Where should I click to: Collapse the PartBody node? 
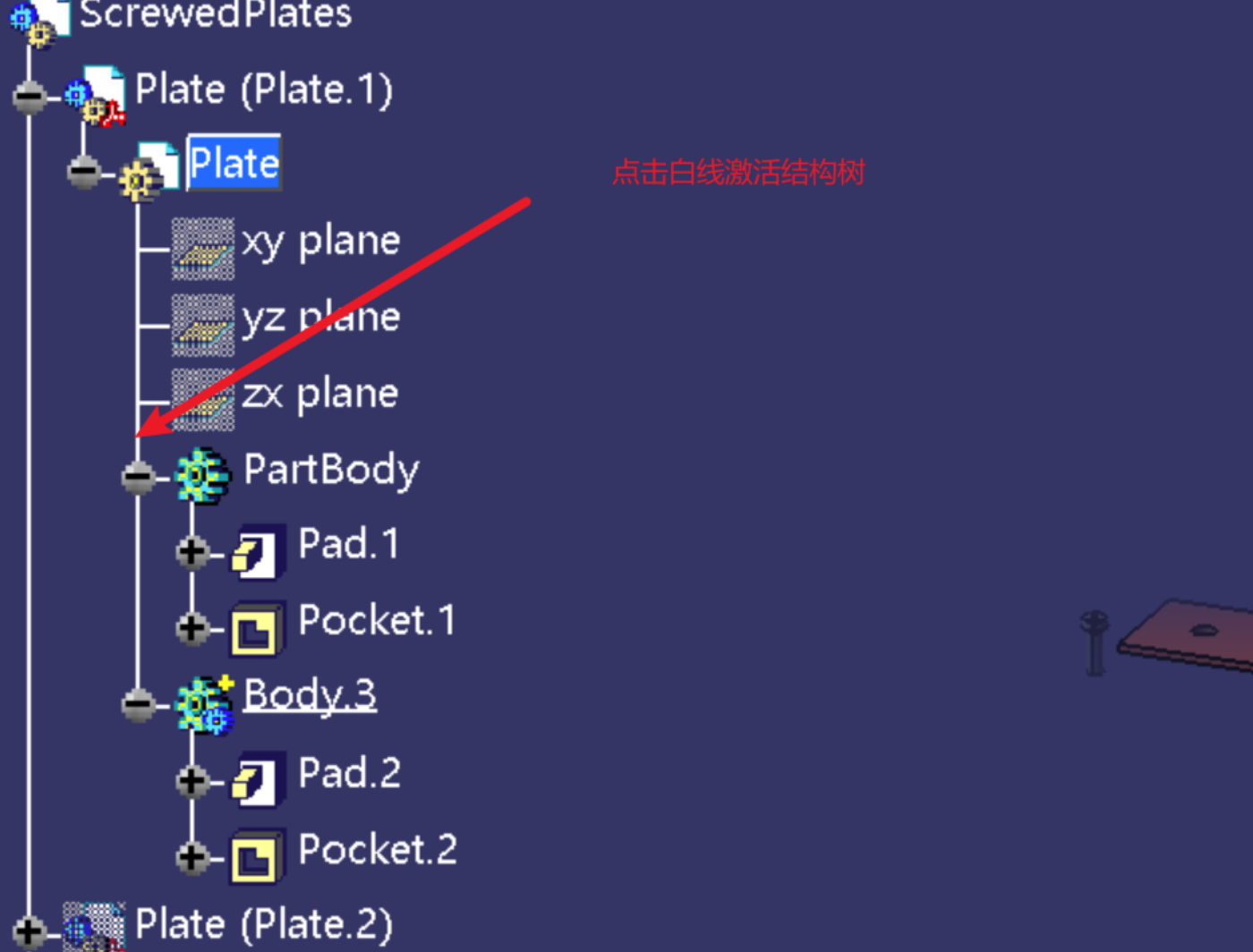point(139,476)
